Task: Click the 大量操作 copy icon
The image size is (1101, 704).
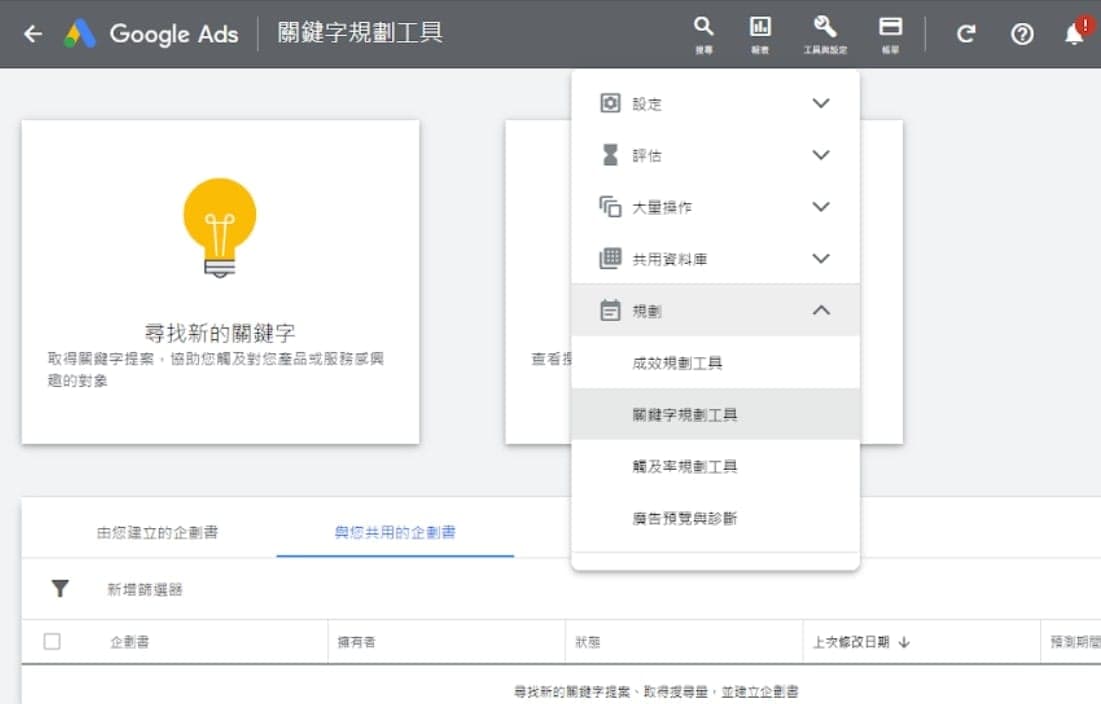Action: click(610, 206)
